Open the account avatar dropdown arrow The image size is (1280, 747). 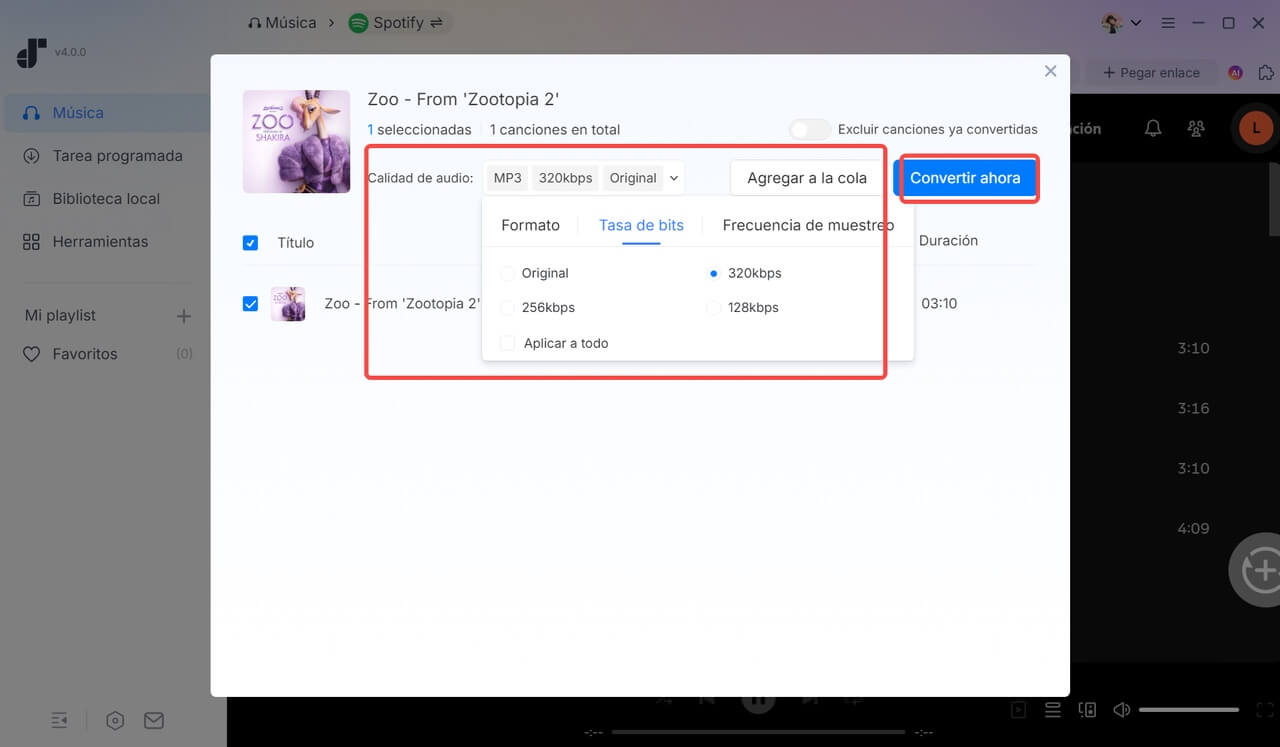[x=1135, y=23]
